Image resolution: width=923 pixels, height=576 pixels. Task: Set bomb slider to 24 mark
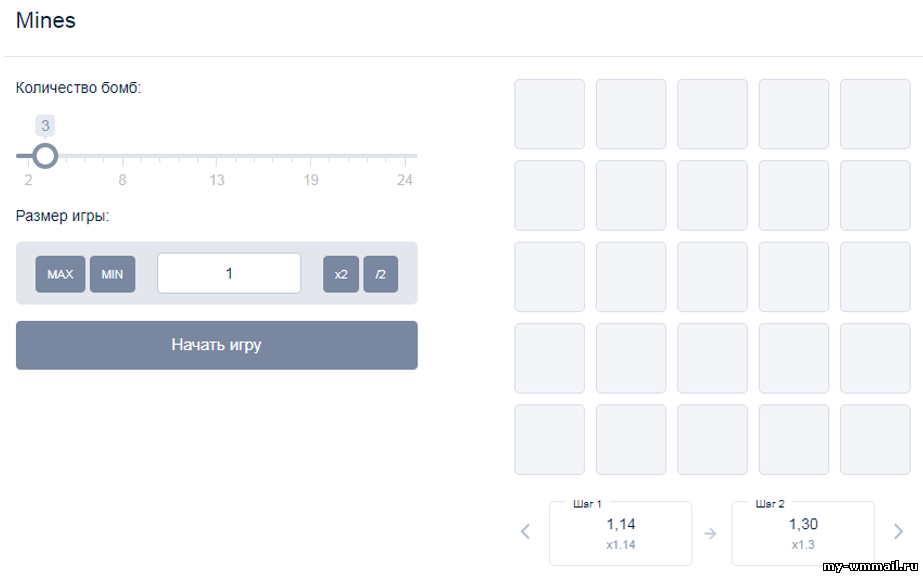[405, 156]
